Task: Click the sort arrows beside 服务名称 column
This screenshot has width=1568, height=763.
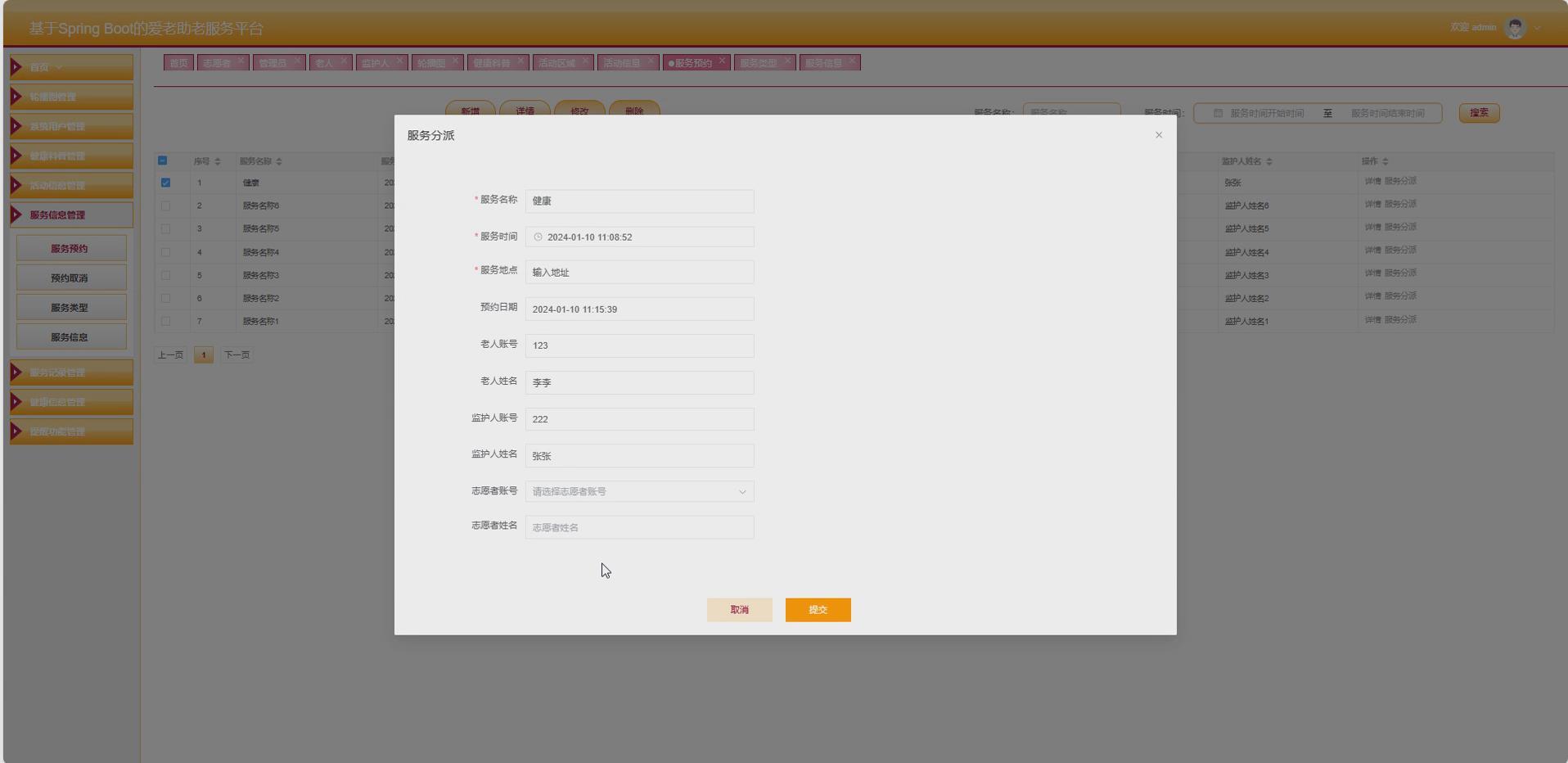Action: pyautogui.click(x=279, y=161)
